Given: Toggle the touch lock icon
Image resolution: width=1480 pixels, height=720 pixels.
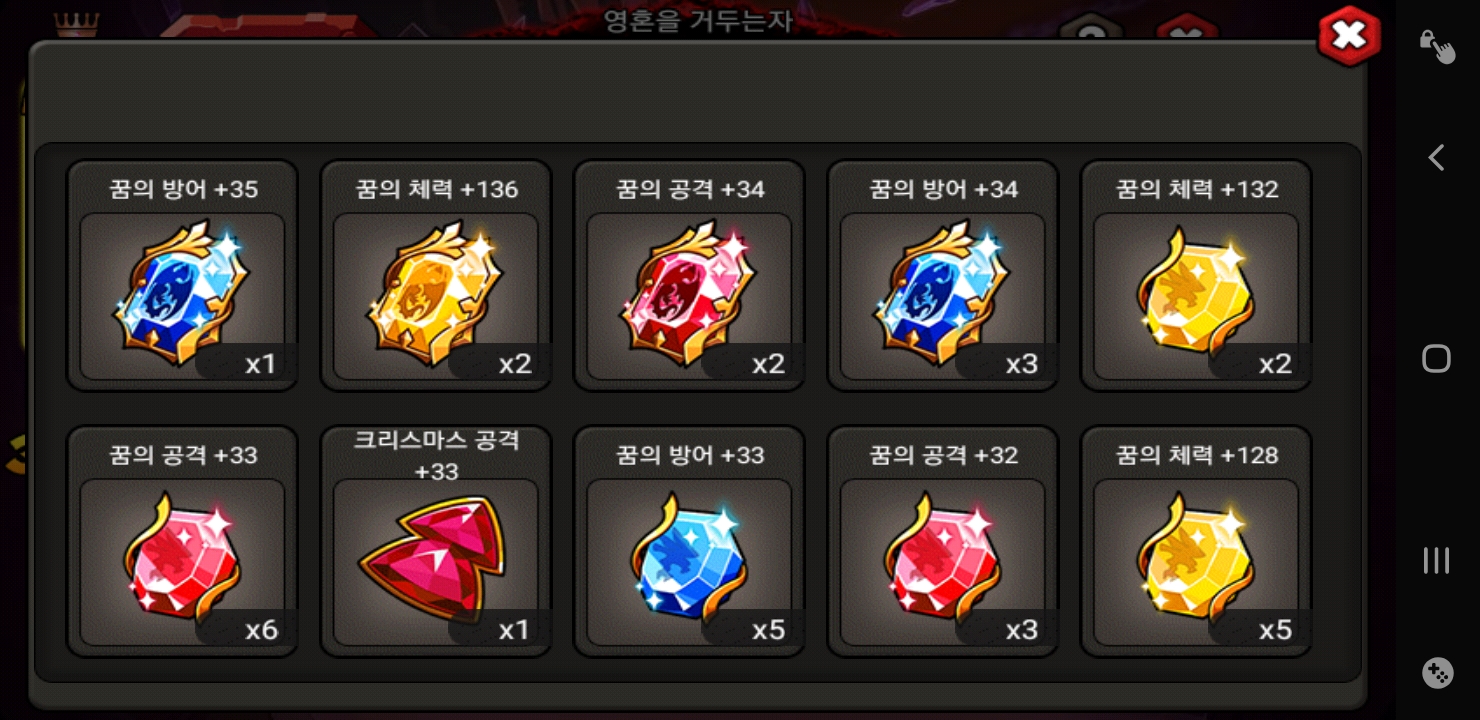Looking at the screenshot, I should (1437, 46).
